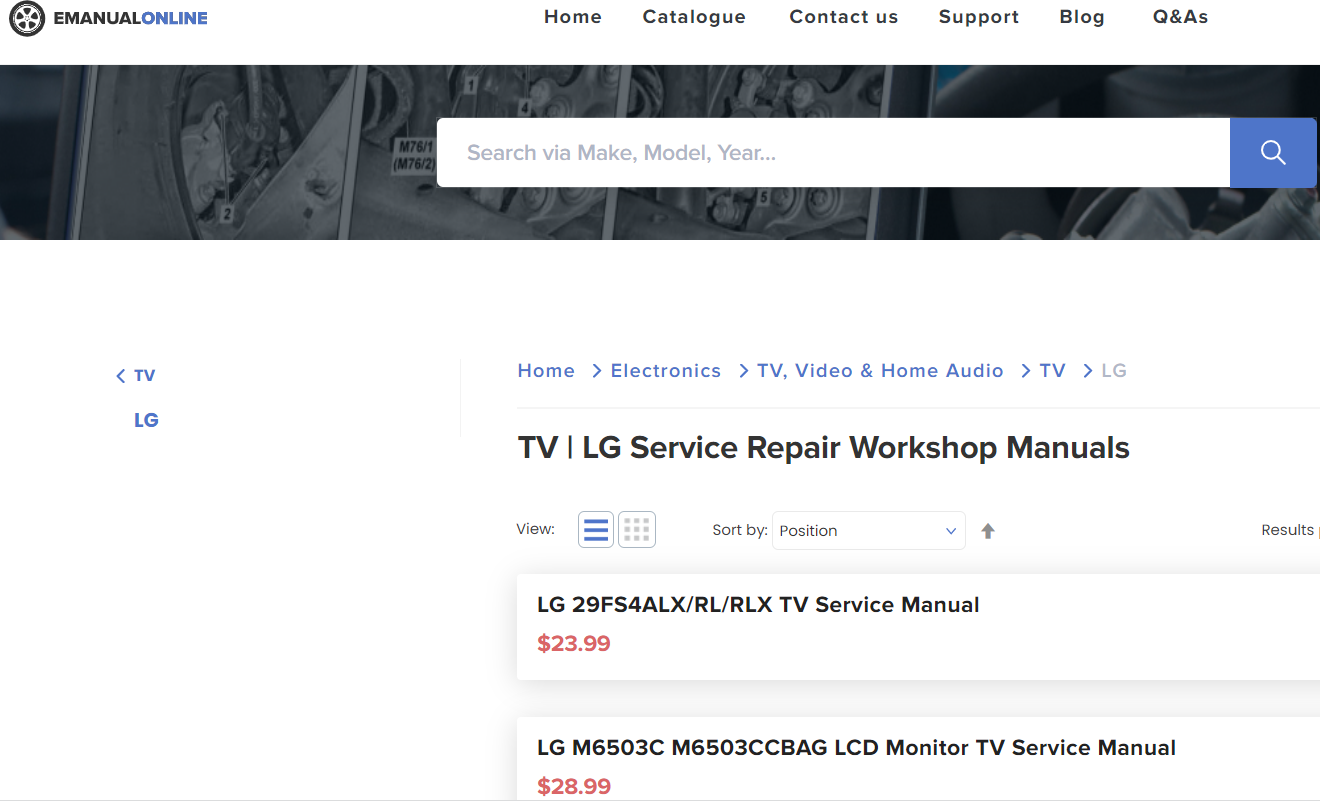Click the Results label text
Image resolution: width=1320 pixels, height=804 pixels.
pos(1288,530)
